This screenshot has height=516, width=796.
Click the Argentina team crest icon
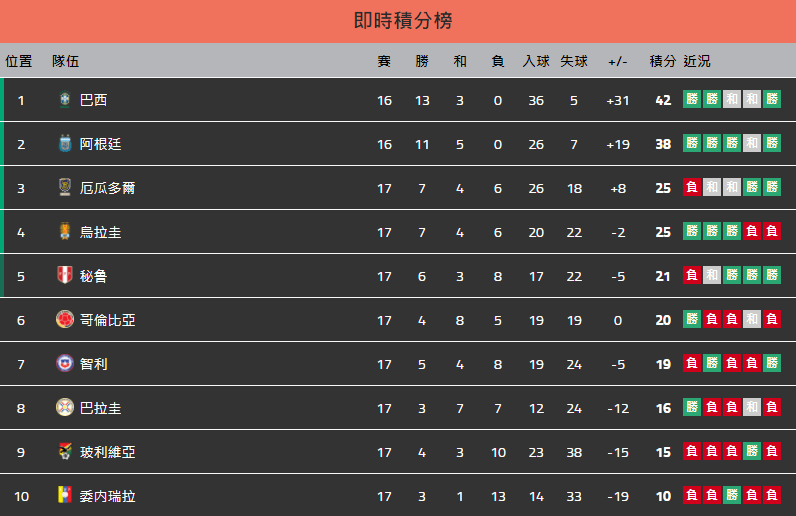(64, 144)
